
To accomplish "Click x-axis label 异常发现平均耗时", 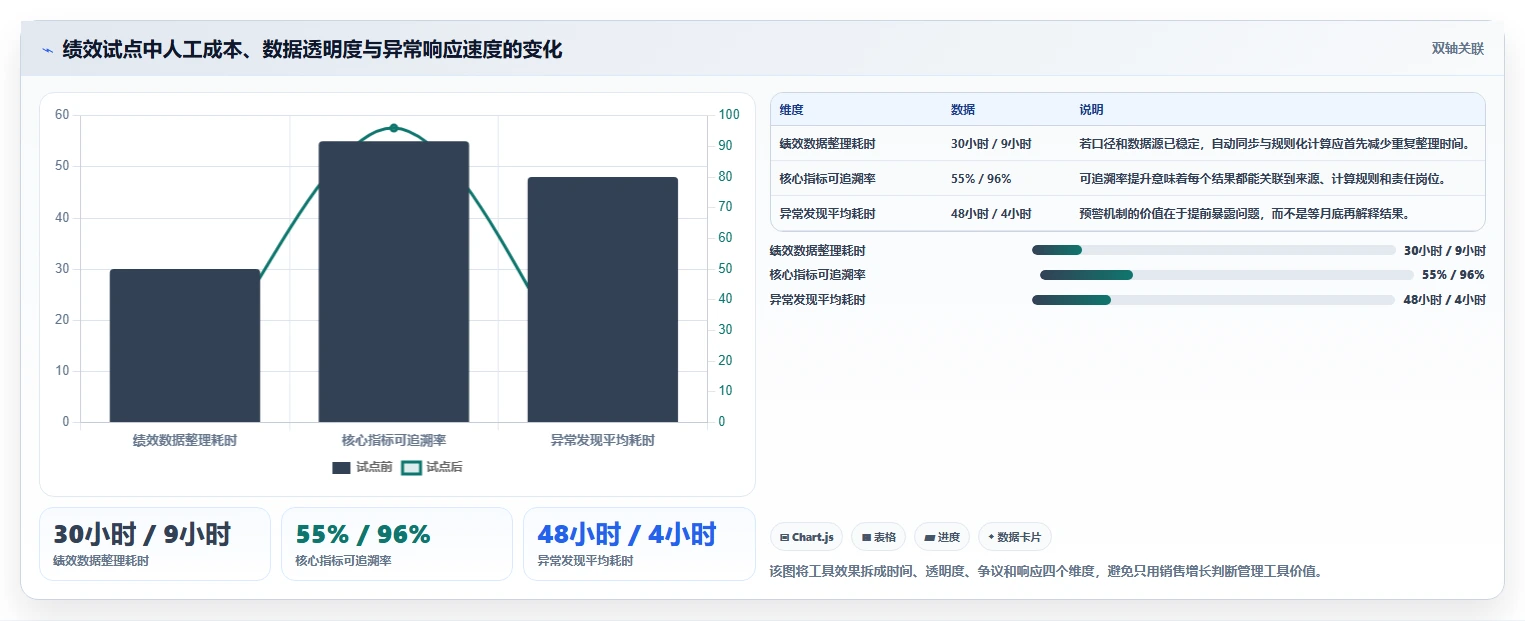I will click(603, 440).
